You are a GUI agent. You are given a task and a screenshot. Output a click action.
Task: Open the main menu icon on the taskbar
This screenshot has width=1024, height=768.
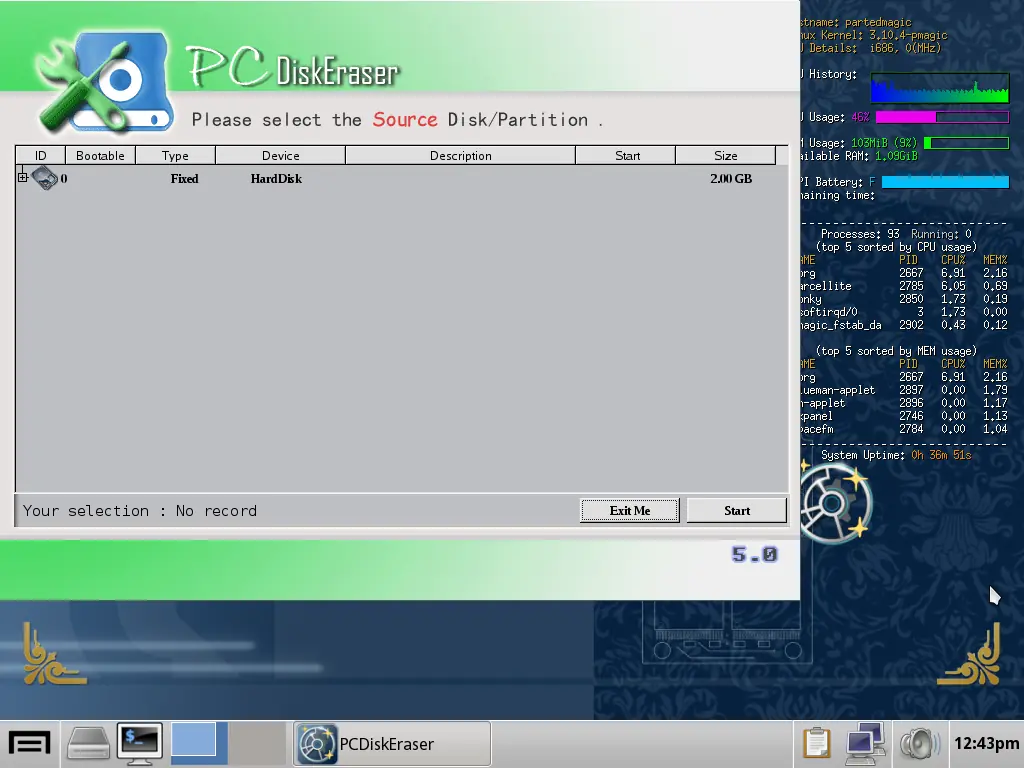pos(29,744)
